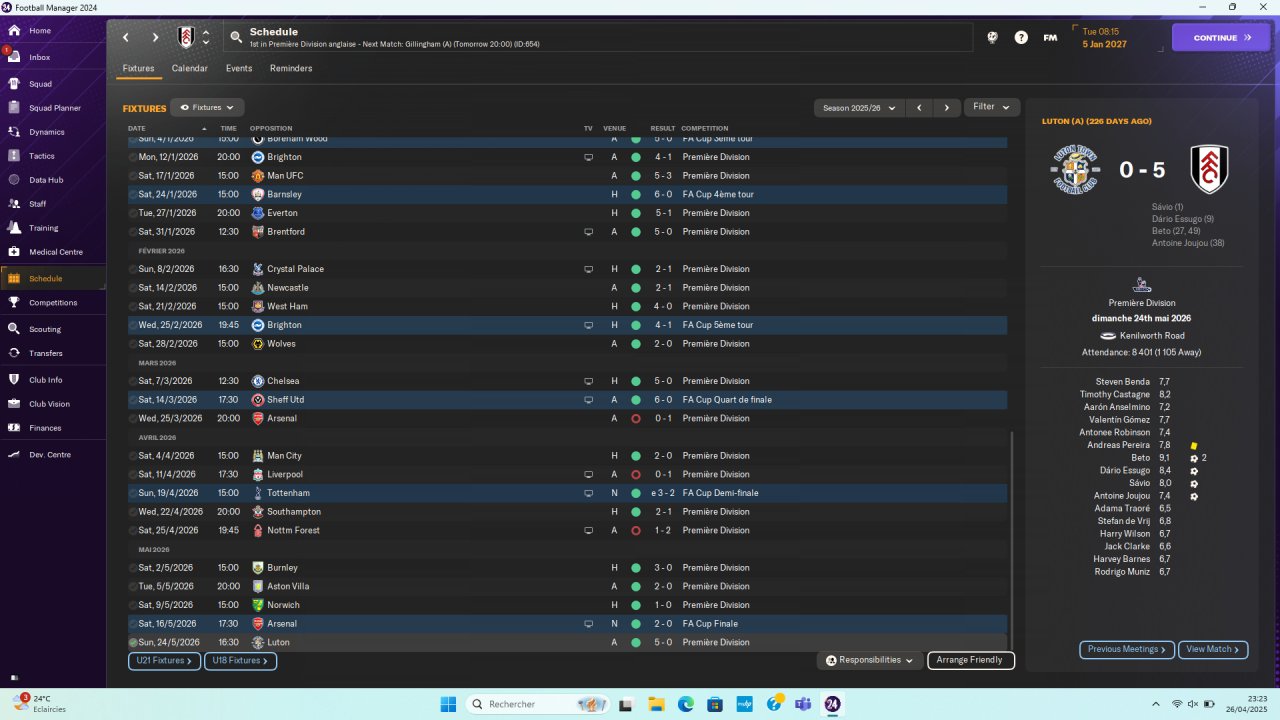Click Arrange Friendly button
Image resolution: width=1280 pixels, height=720 pixels.
[971, 660]
